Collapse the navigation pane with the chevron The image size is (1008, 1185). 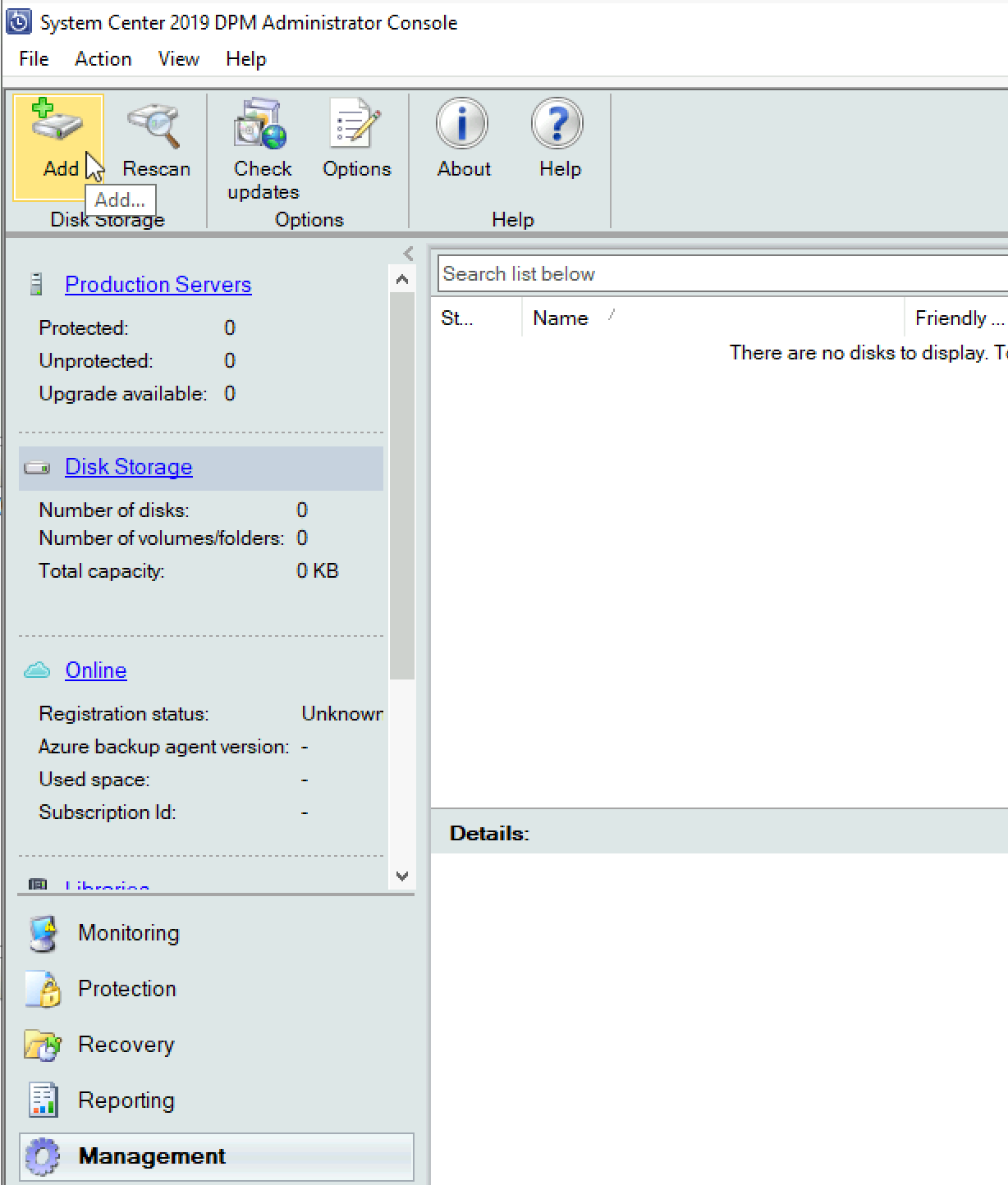click(x=408, y=254)
